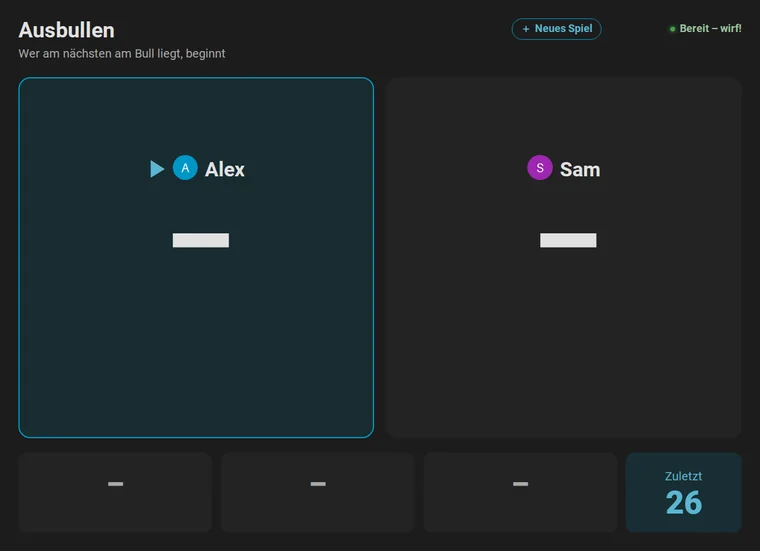Click Sam's empty score placeholder
Screen dimensions: 760x551
pyautogui.click(x=568, y=240)
